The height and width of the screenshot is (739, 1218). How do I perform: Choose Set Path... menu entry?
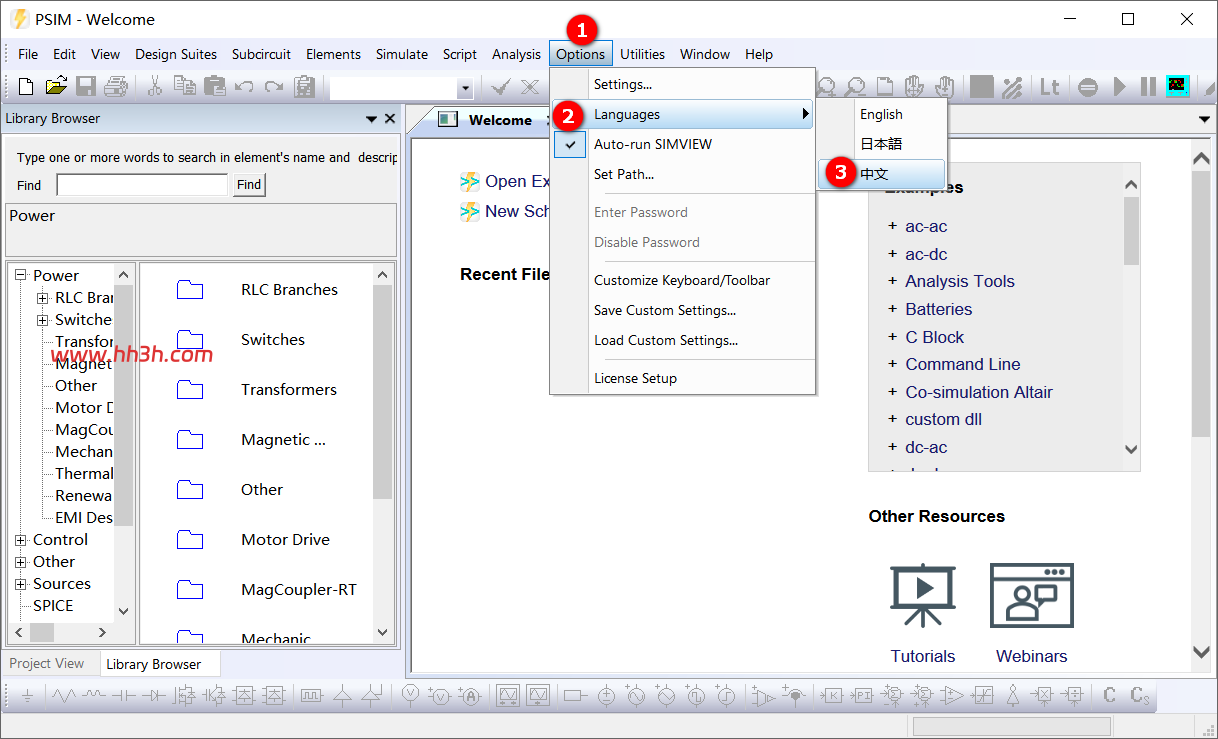click(x=682, y=174)
